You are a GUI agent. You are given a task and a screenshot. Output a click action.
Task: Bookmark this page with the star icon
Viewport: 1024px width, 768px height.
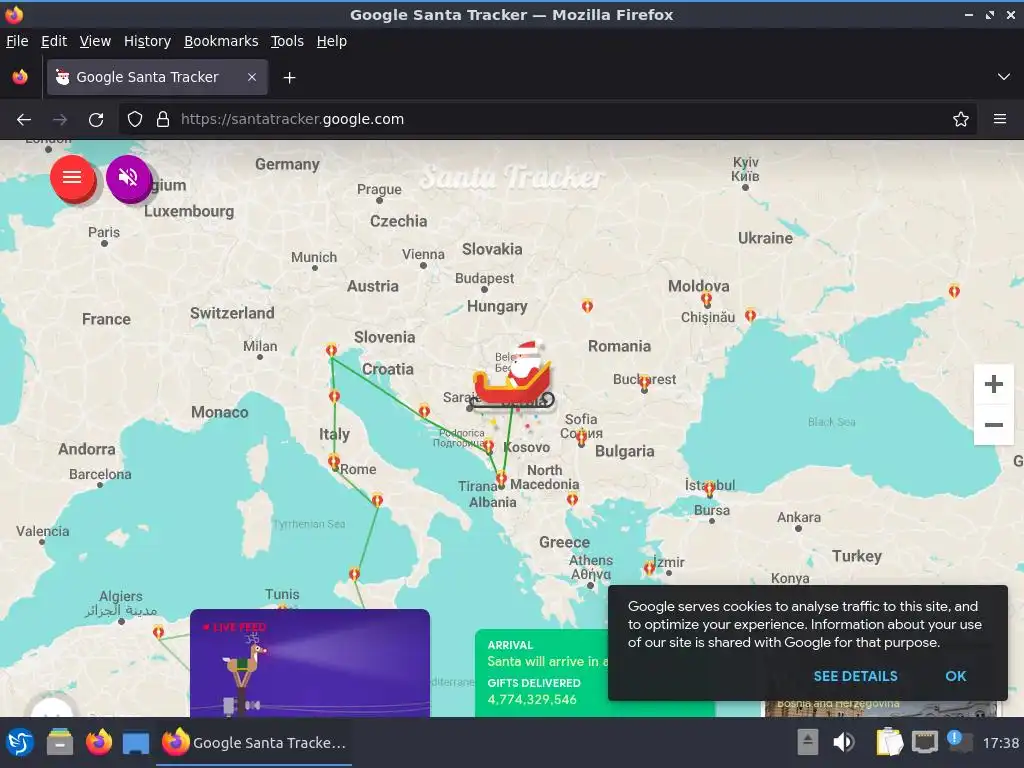tap(960, 120)
